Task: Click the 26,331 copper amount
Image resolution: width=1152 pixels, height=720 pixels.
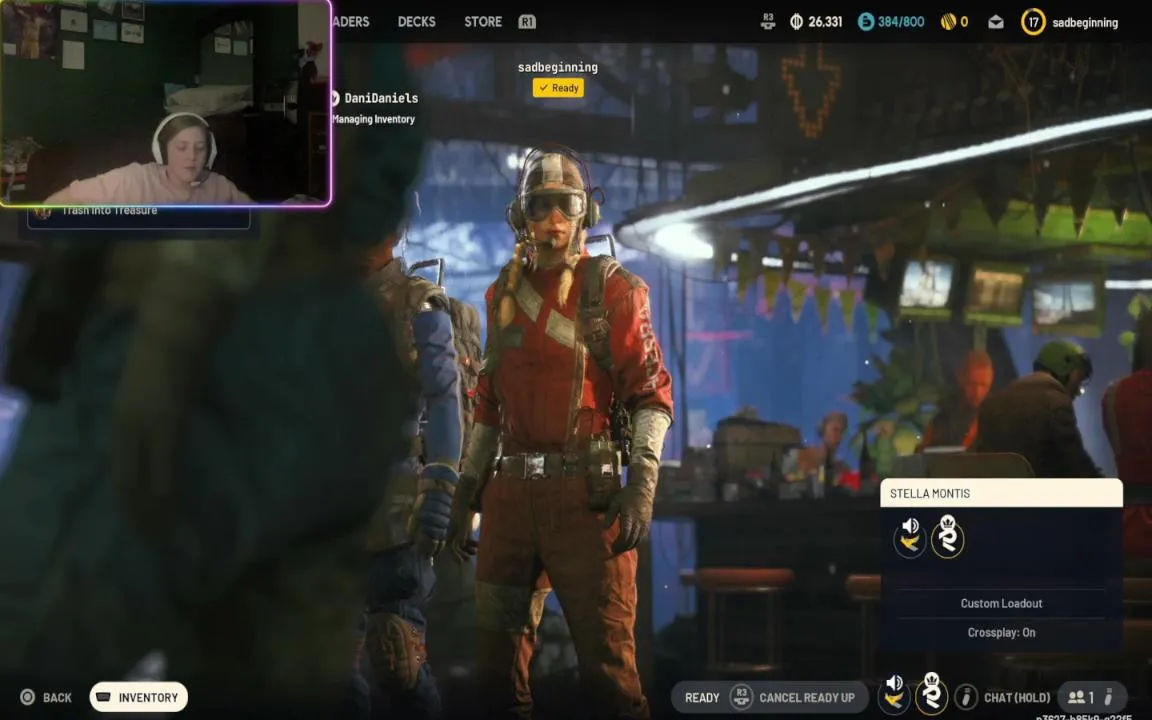Action: [825, 22]
